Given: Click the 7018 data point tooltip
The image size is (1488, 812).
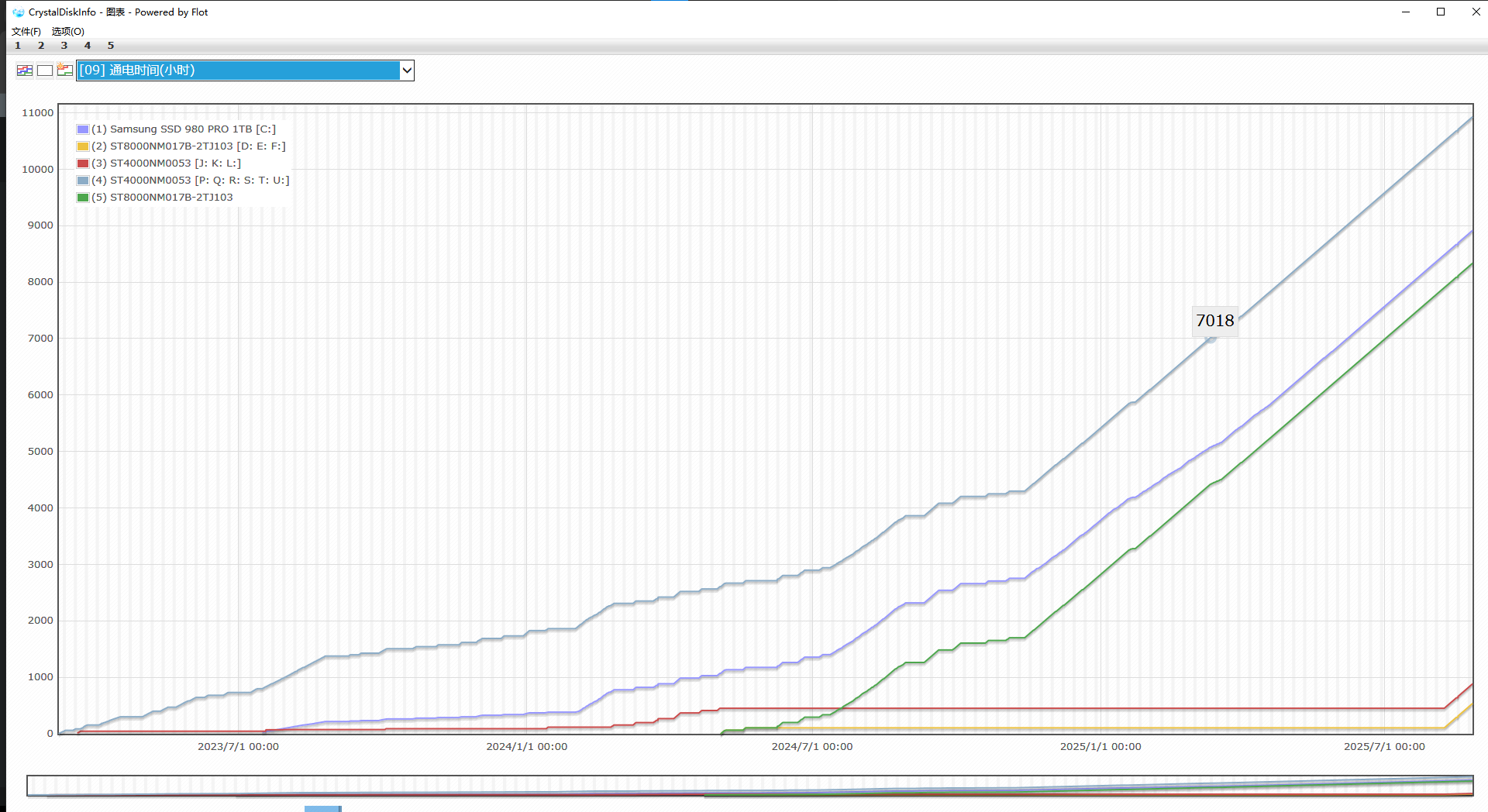Looking at the screenshot, I should tap(1214, 321).
